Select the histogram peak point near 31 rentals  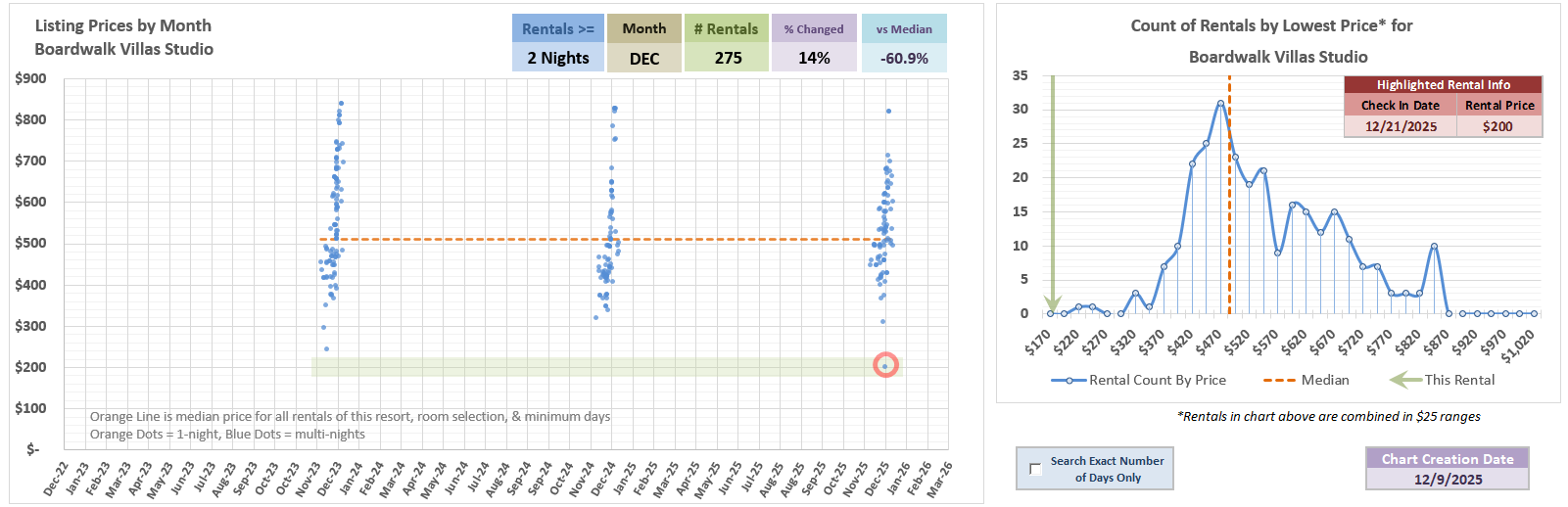click(1220, 103)
